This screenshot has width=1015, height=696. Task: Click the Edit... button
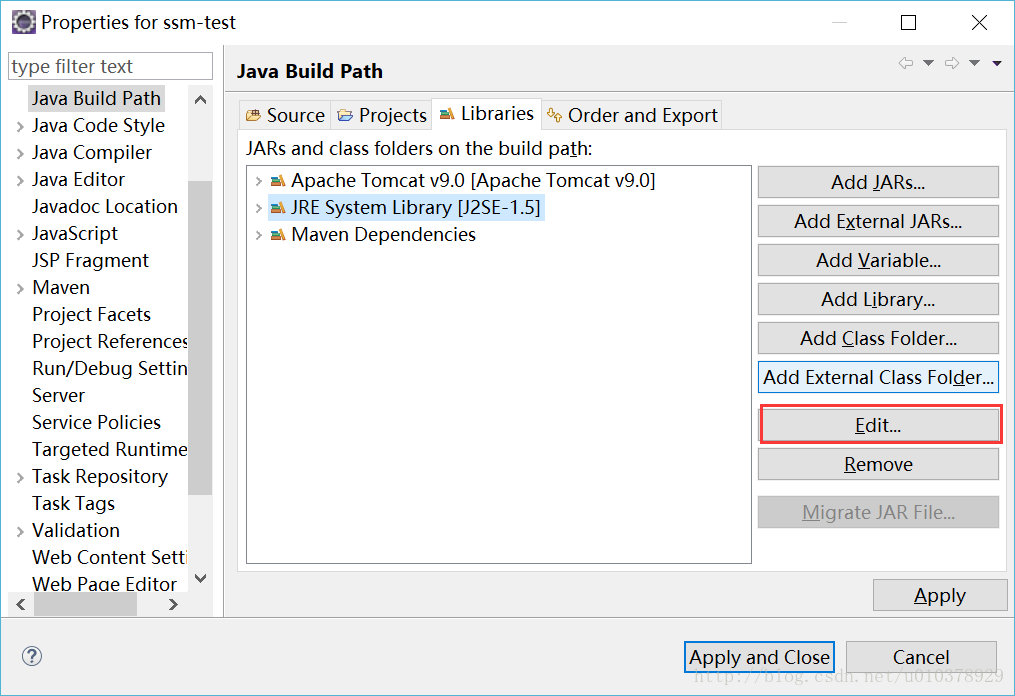coord(879,425)
